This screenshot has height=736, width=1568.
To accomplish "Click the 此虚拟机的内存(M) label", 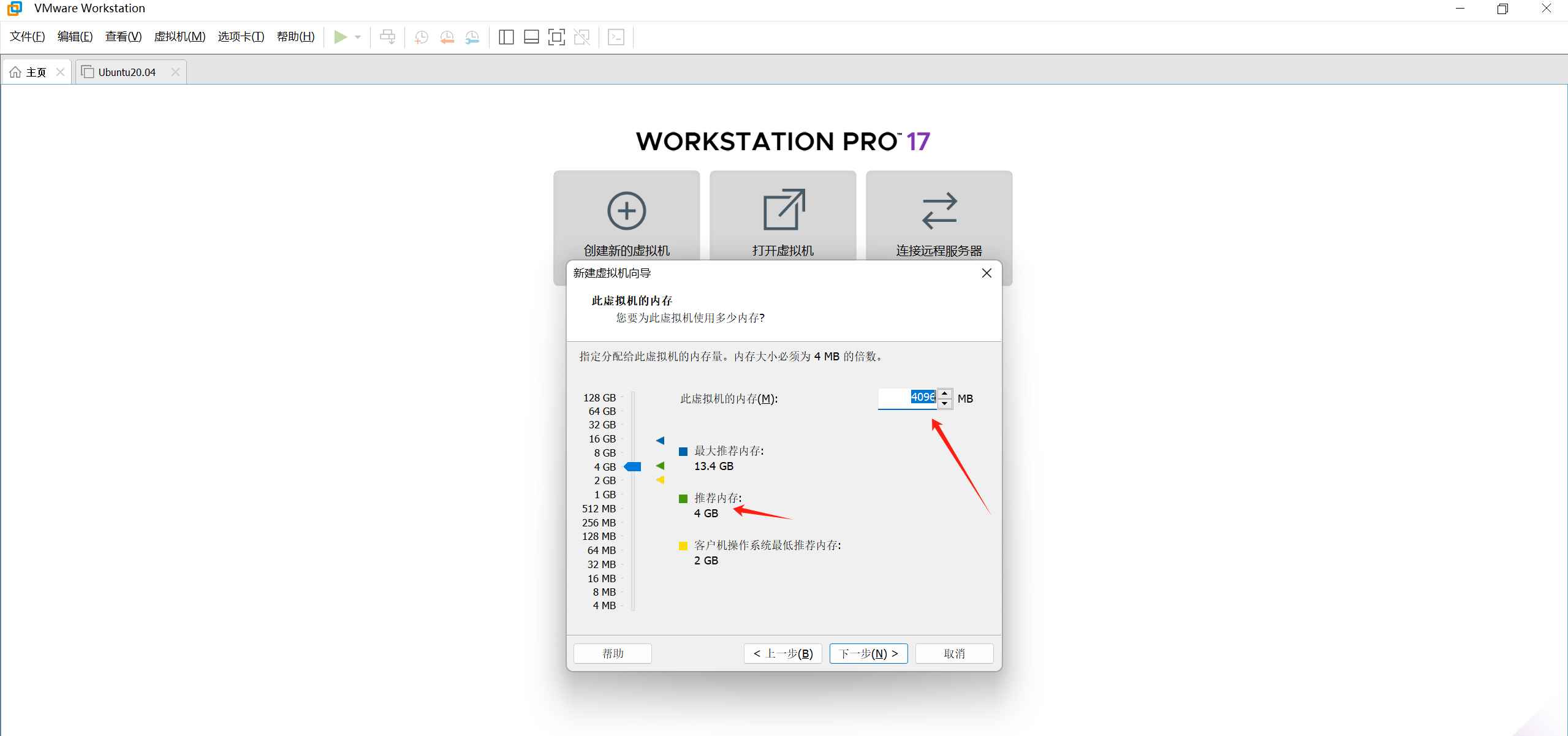I will point(729,399).
